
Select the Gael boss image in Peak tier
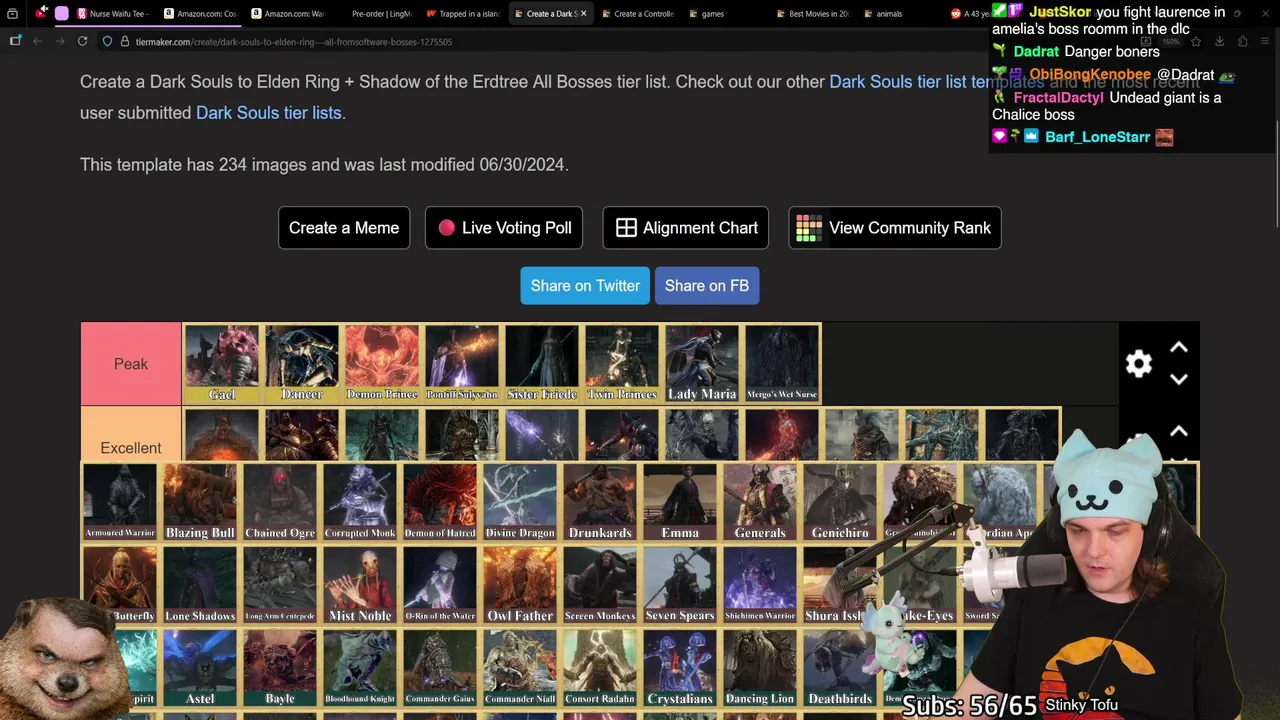[222, 364]
